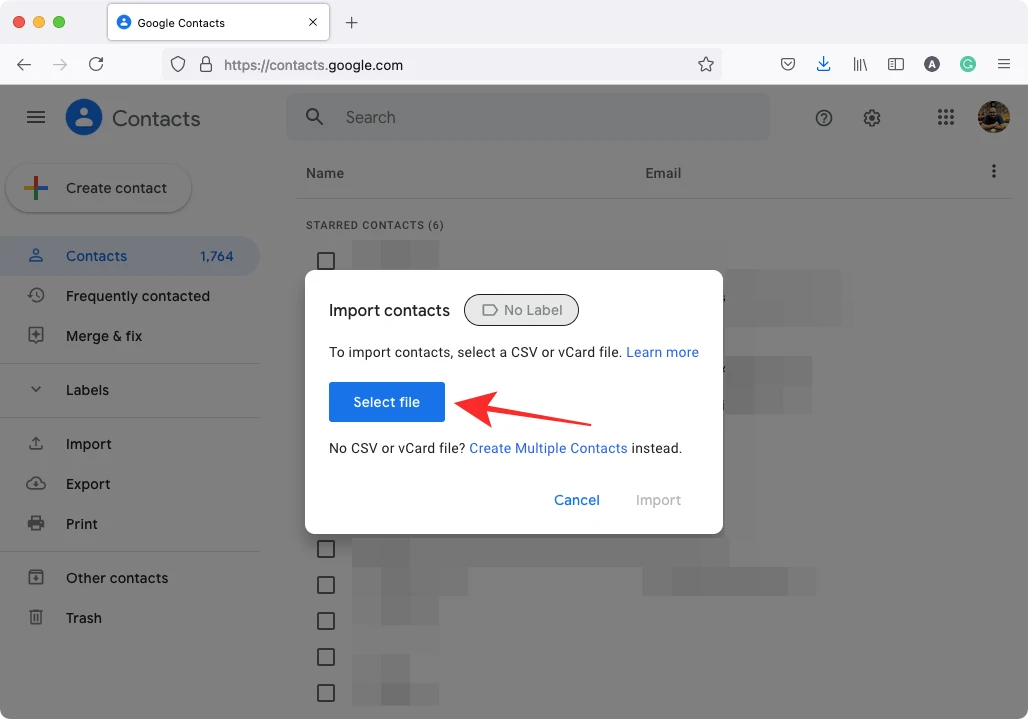Viewport: 1028px width, 719px height.
Task: Select the Google Contacts tab
Action: [x=218, y=22]
